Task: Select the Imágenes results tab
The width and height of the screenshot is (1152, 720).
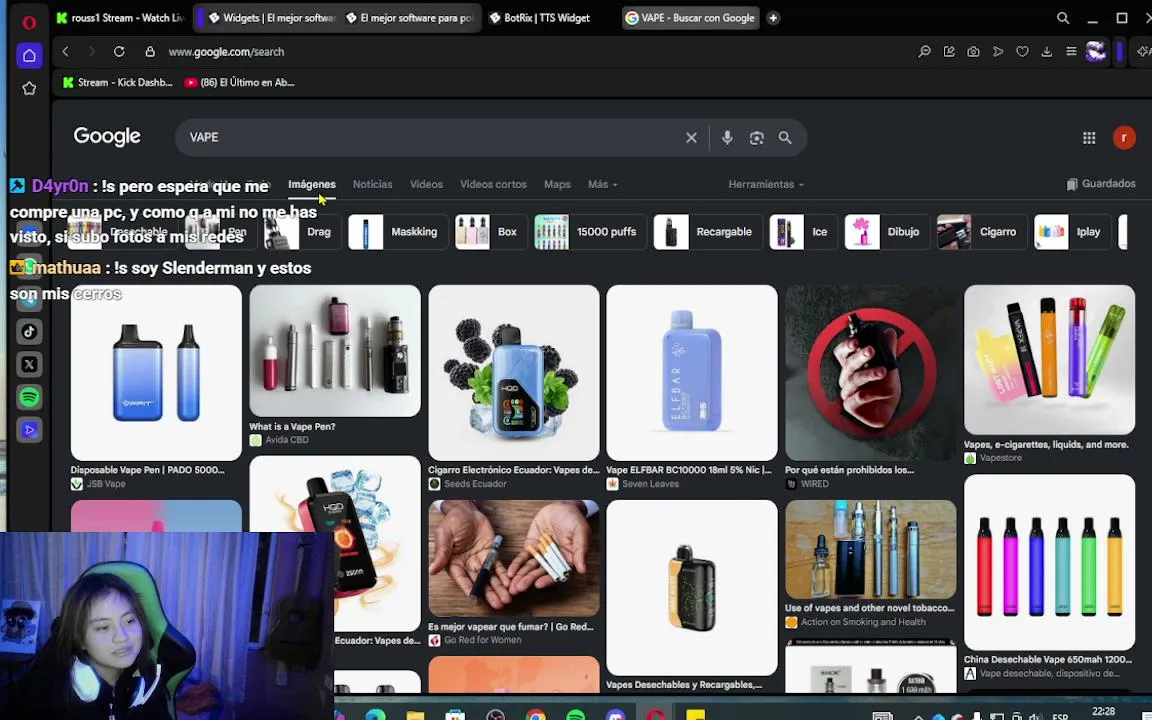Action: (x=312, y=184)
